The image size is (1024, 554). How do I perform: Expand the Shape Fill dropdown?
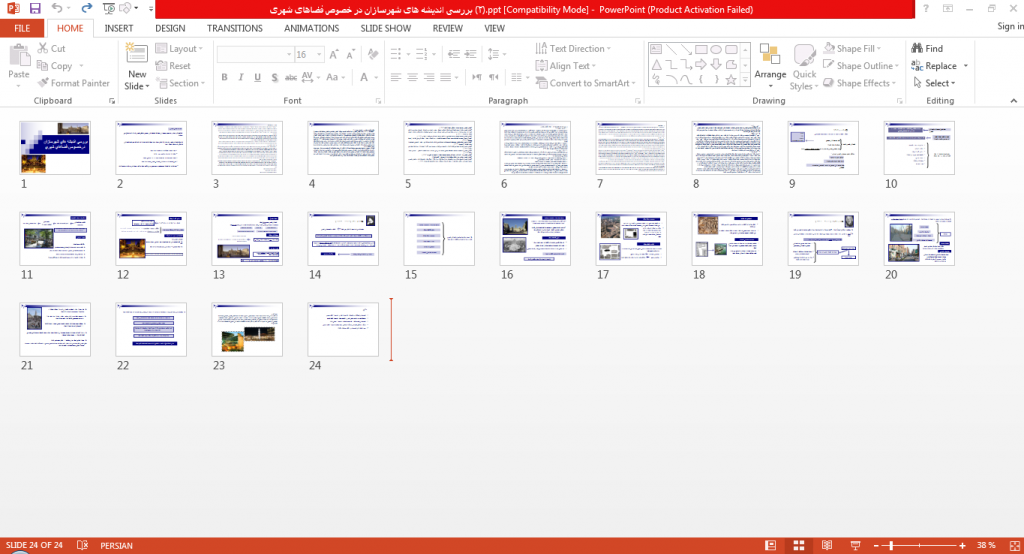pos(879,48)
